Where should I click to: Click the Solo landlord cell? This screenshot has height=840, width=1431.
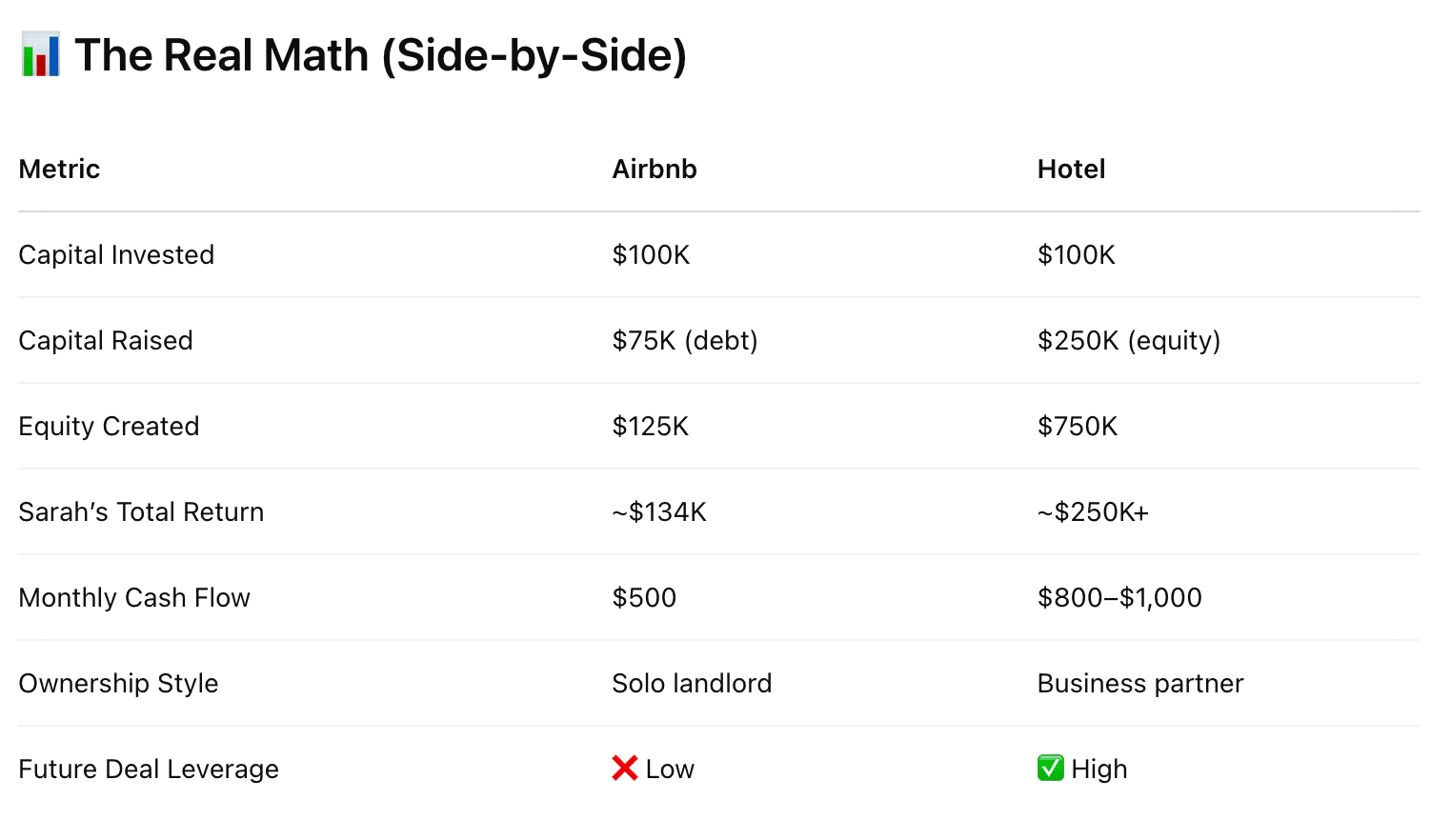click(692, 683)
